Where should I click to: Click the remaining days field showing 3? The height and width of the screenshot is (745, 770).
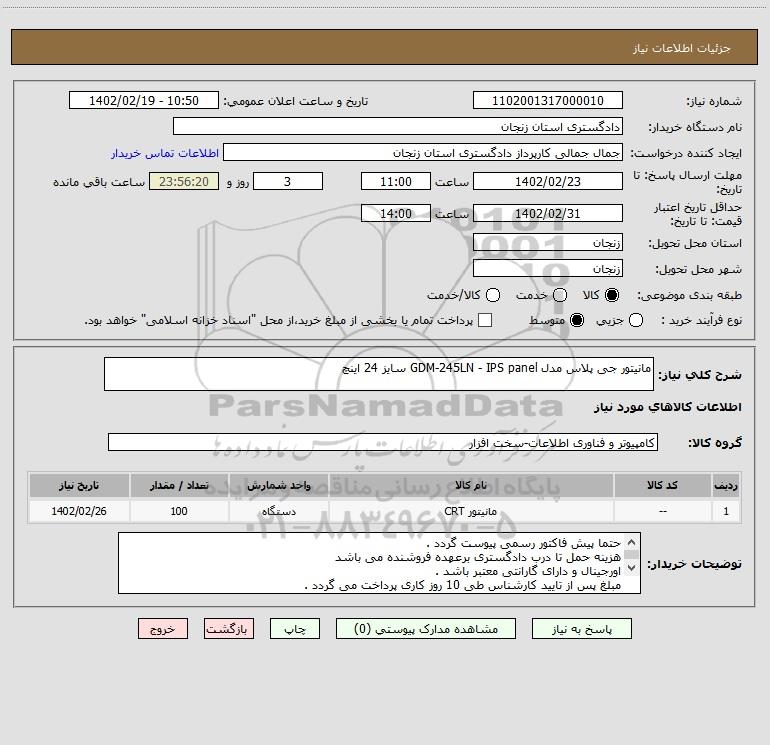288,181
